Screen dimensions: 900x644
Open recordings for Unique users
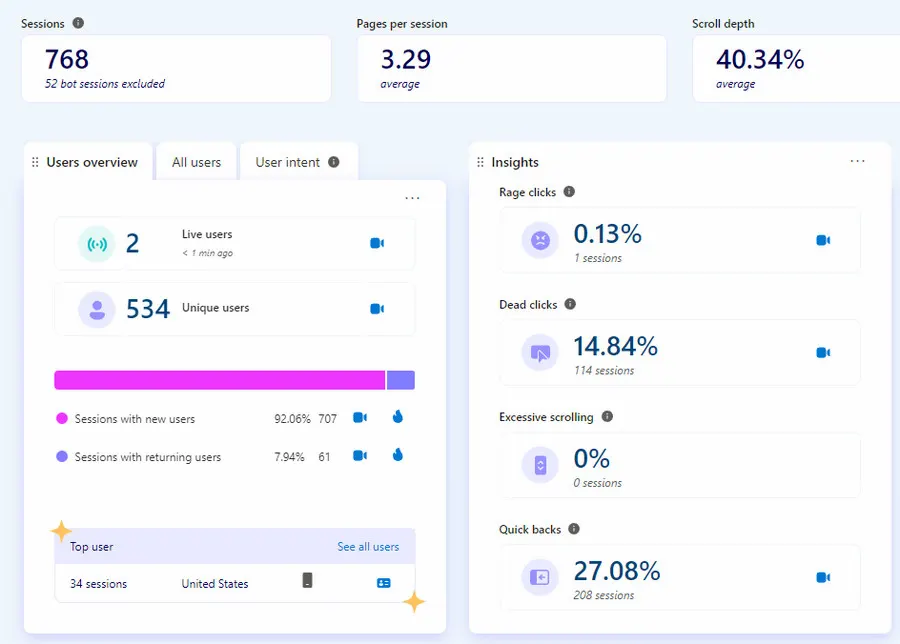377,309
